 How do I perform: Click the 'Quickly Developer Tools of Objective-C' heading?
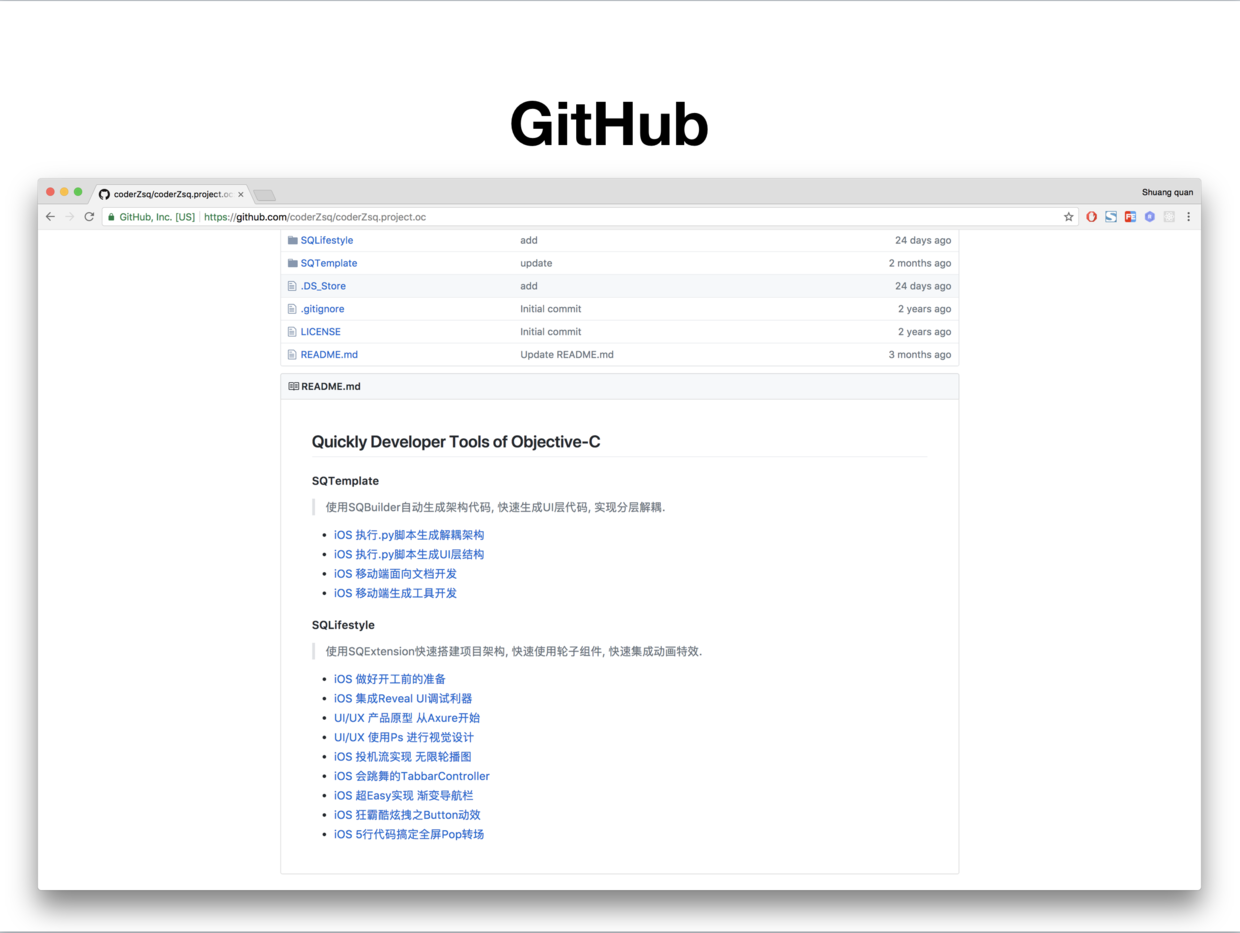coord(456,442)
